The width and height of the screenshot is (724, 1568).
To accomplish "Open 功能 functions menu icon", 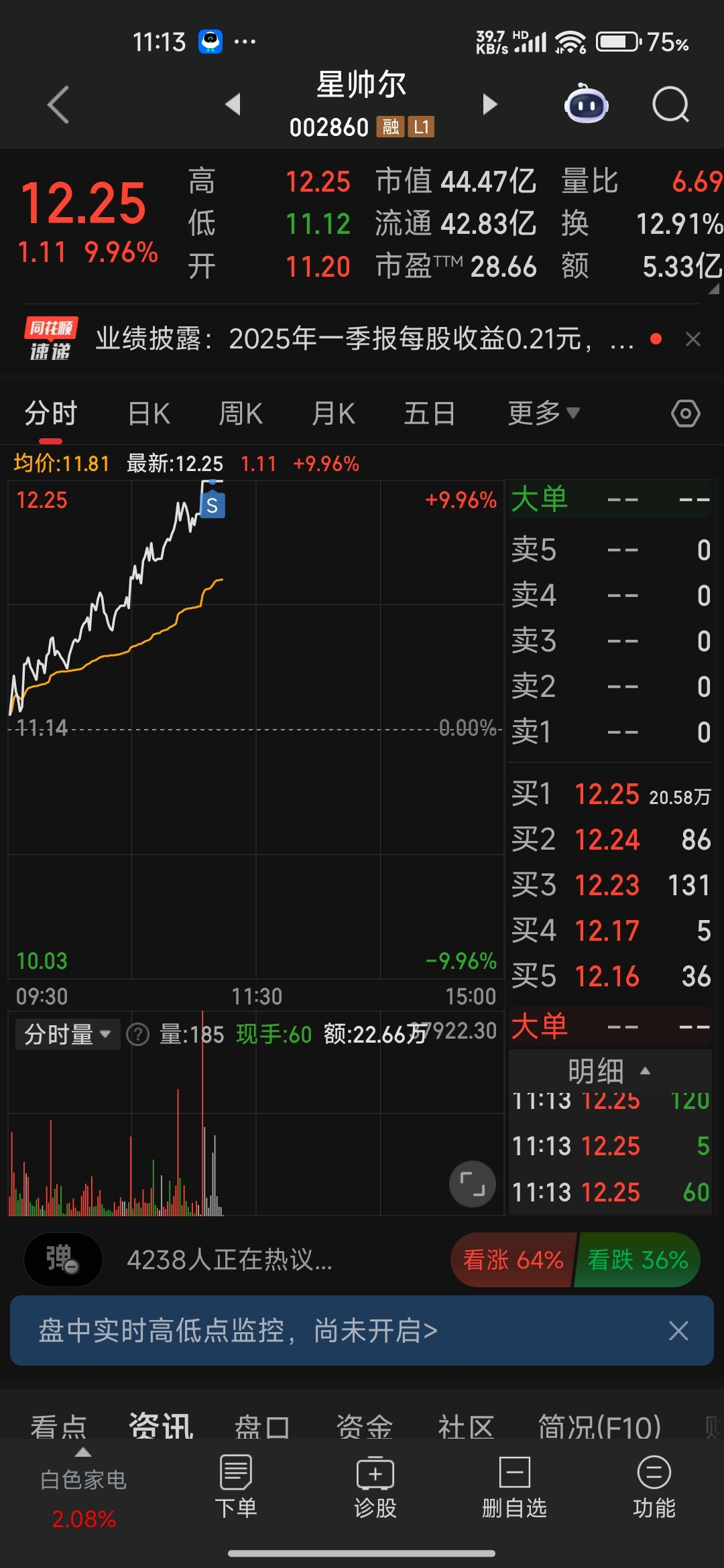I will point(654,1486).
